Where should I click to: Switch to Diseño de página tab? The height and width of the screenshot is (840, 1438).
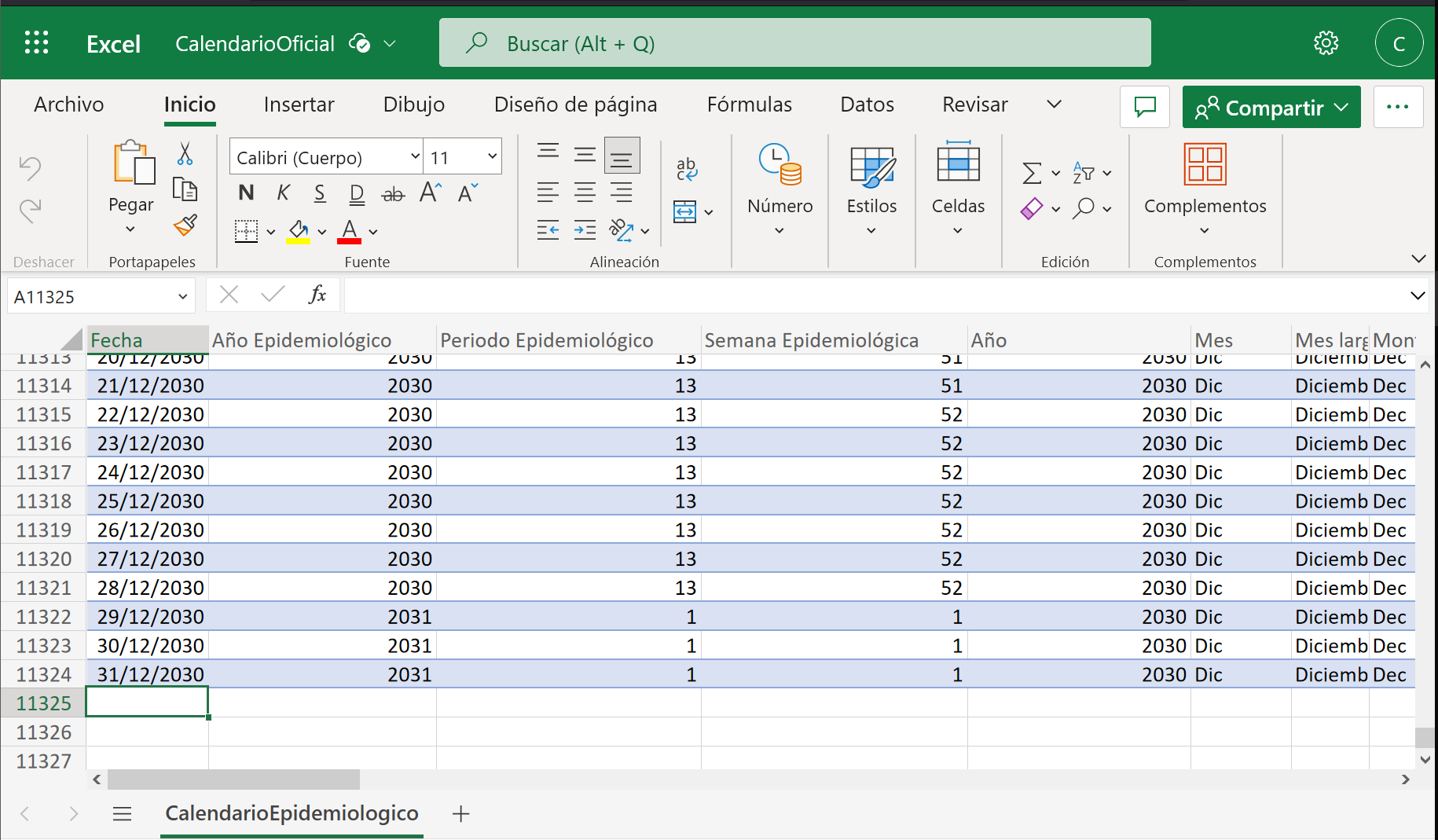coord(576,105)
